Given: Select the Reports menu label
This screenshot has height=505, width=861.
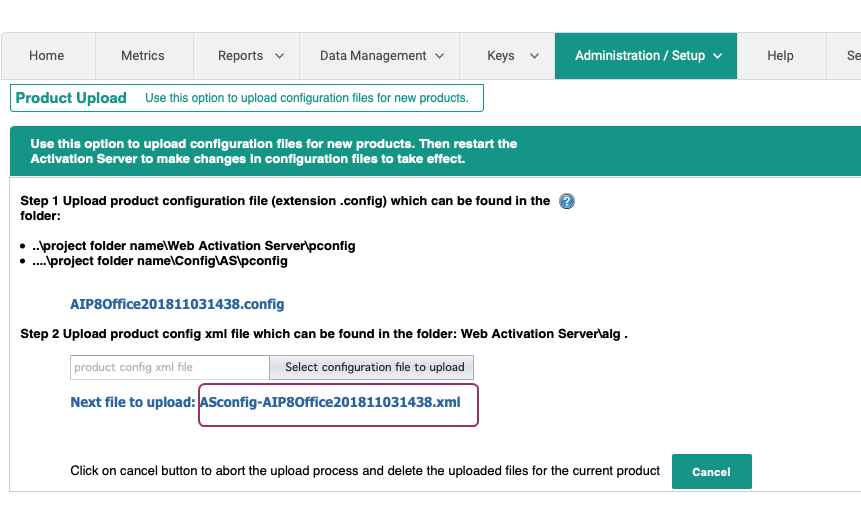Looking at the screenshot, I should point(240,56).
